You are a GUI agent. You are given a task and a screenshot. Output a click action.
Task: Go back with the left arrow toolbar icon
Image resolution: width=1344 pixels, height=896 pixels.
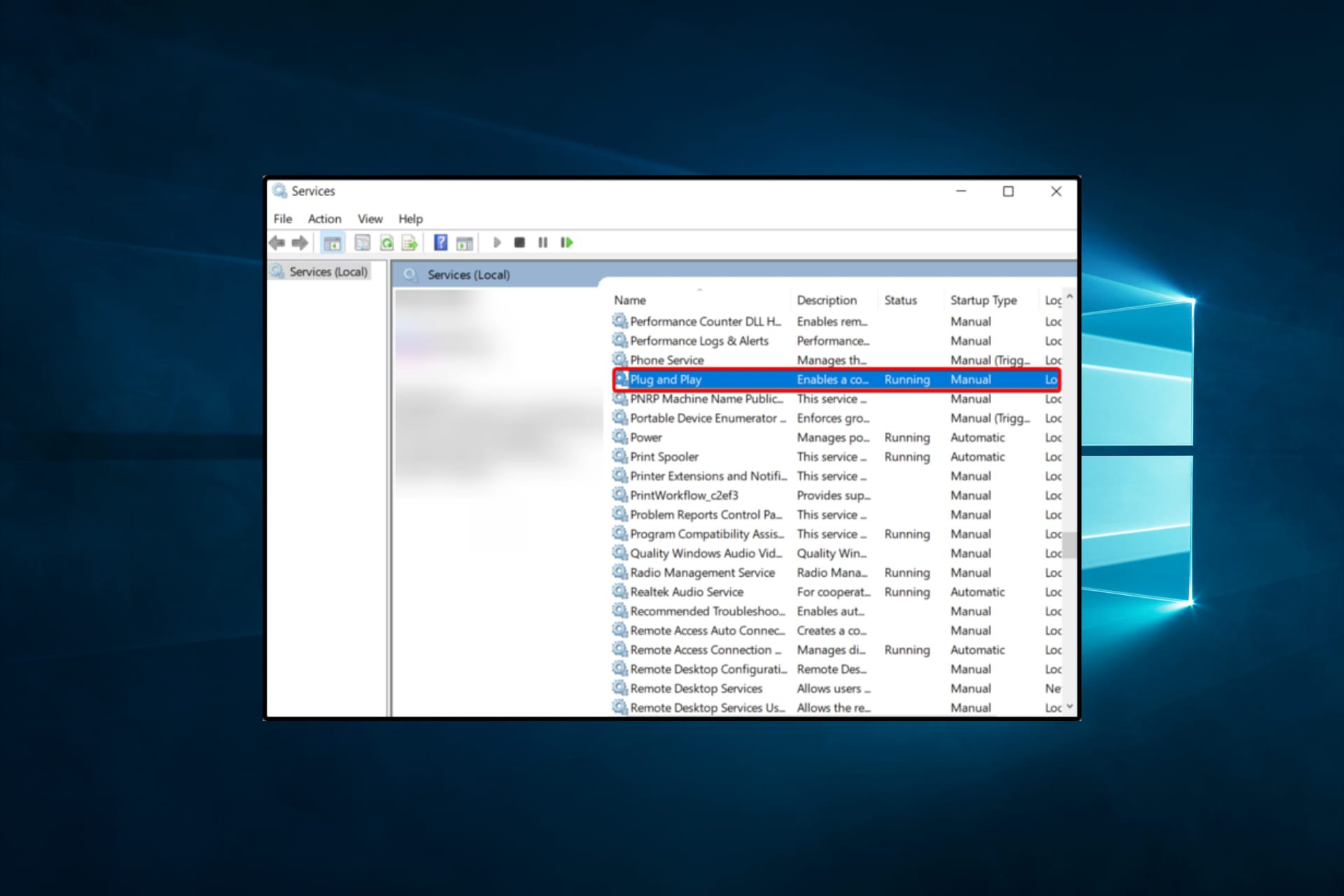click(277, 243)
